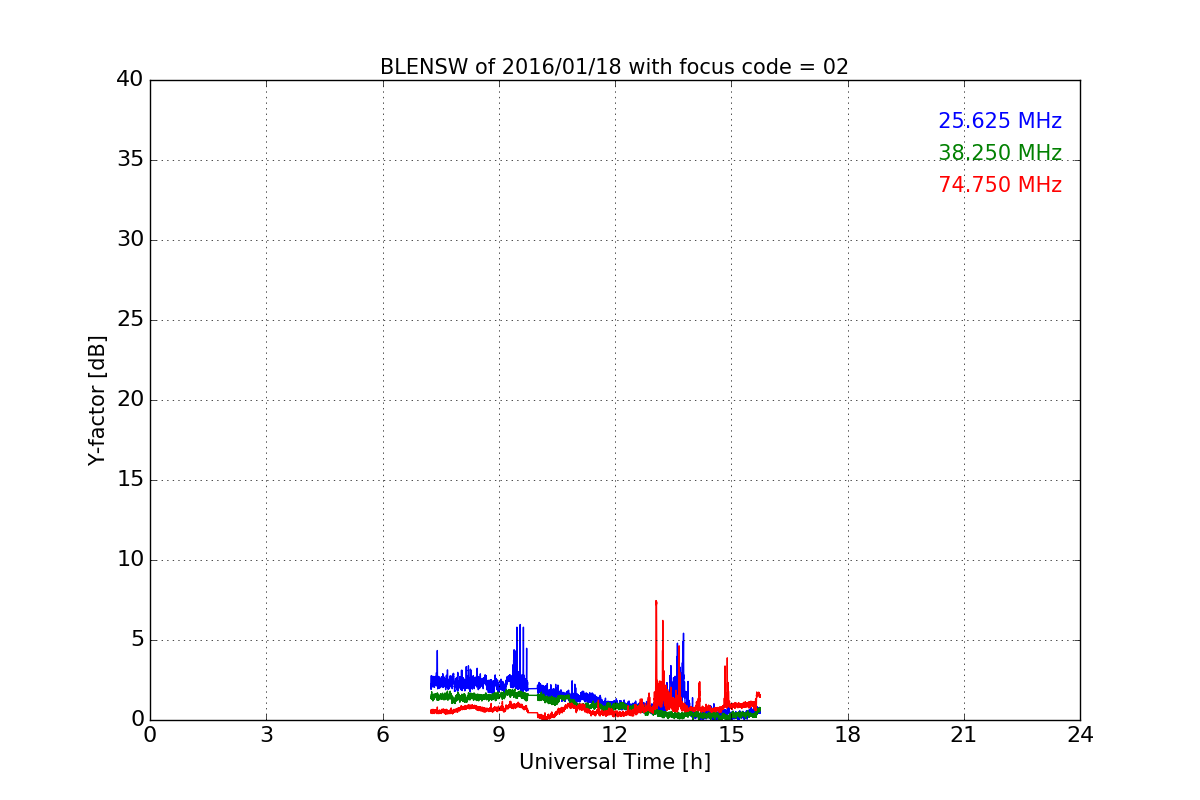Click x-axis tick label 21
Image resolution: width=1200 pixels, height=800 pixels.
[964, 735]
